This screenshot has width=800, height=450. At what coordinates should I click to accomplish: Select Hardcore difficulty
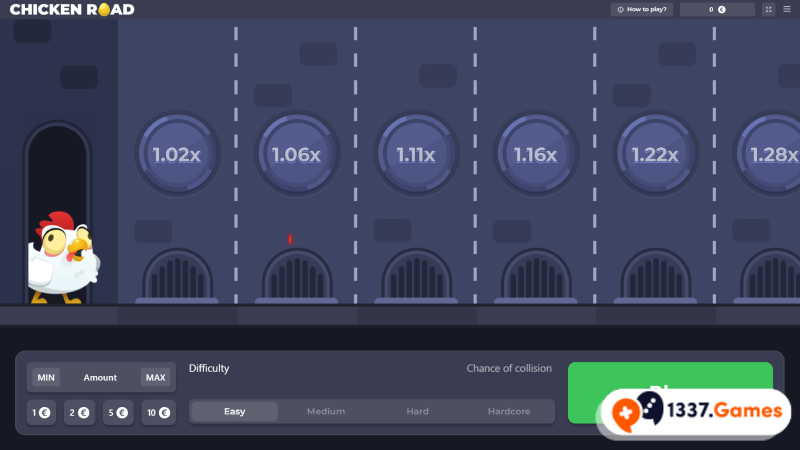pyautogui.click(x=509, y=411)
